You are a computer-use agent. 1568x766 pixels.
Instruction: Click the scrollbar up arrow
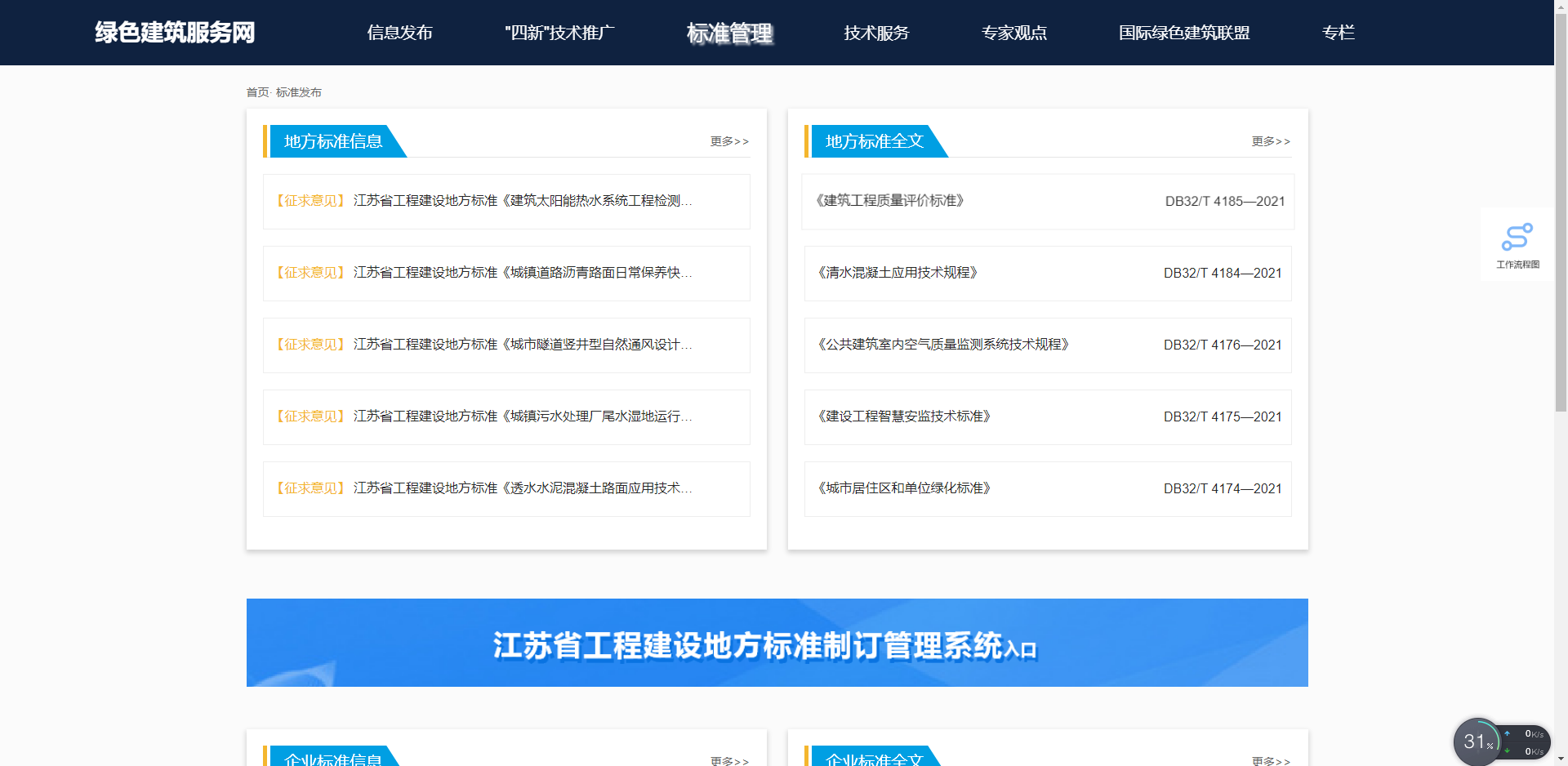tap(1561, 6)
